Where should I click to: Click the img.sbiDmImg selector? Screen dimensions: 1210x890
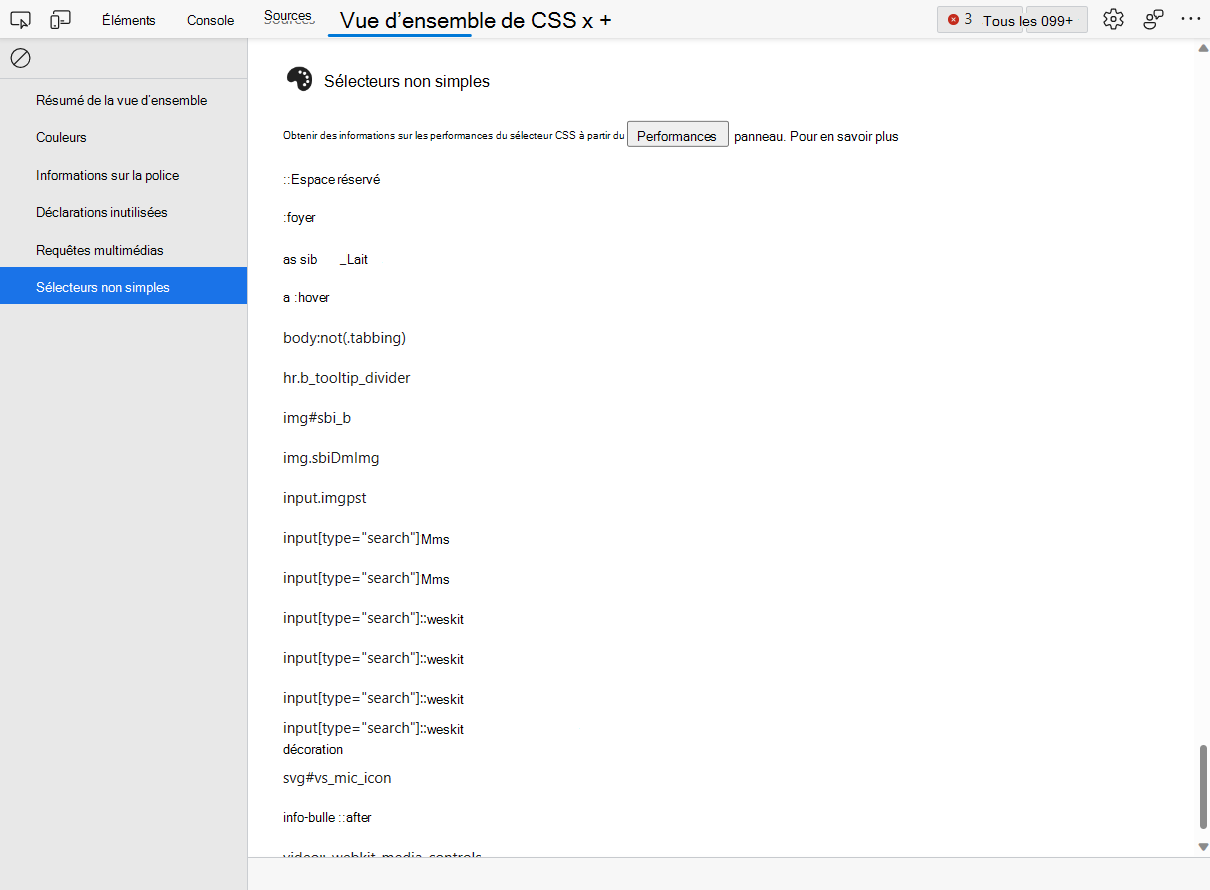(x=331, y=458)
